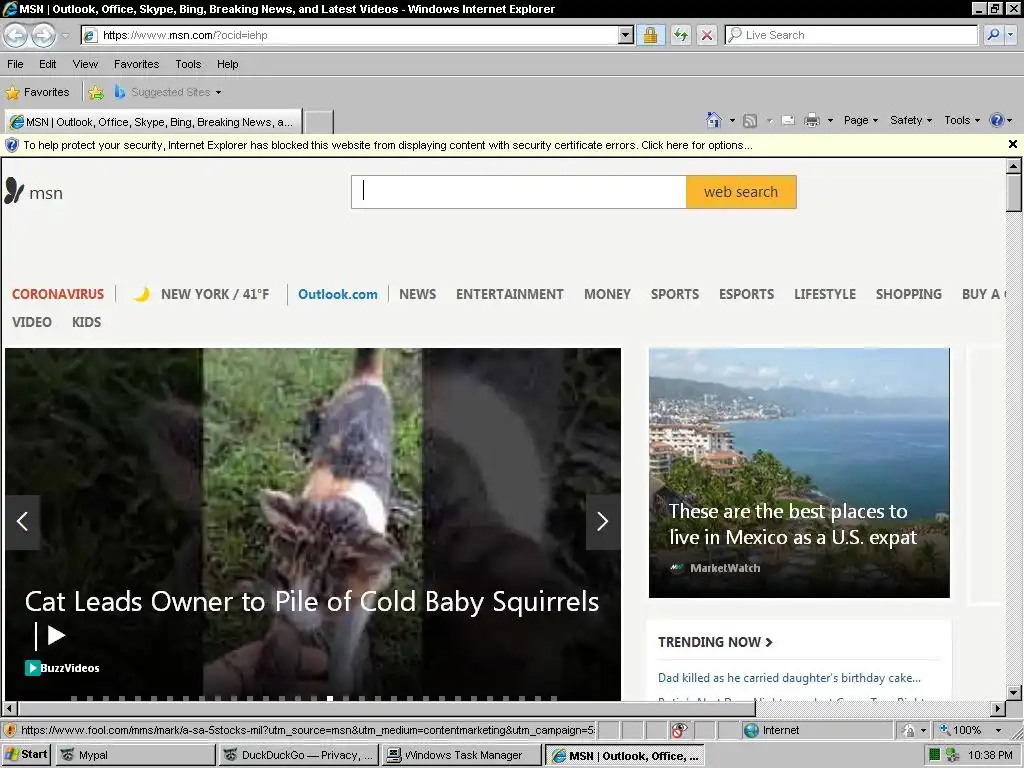Go forward with the Forward arrow button
The height and width of the screenshot is (768, 1024).
(43, 35)
